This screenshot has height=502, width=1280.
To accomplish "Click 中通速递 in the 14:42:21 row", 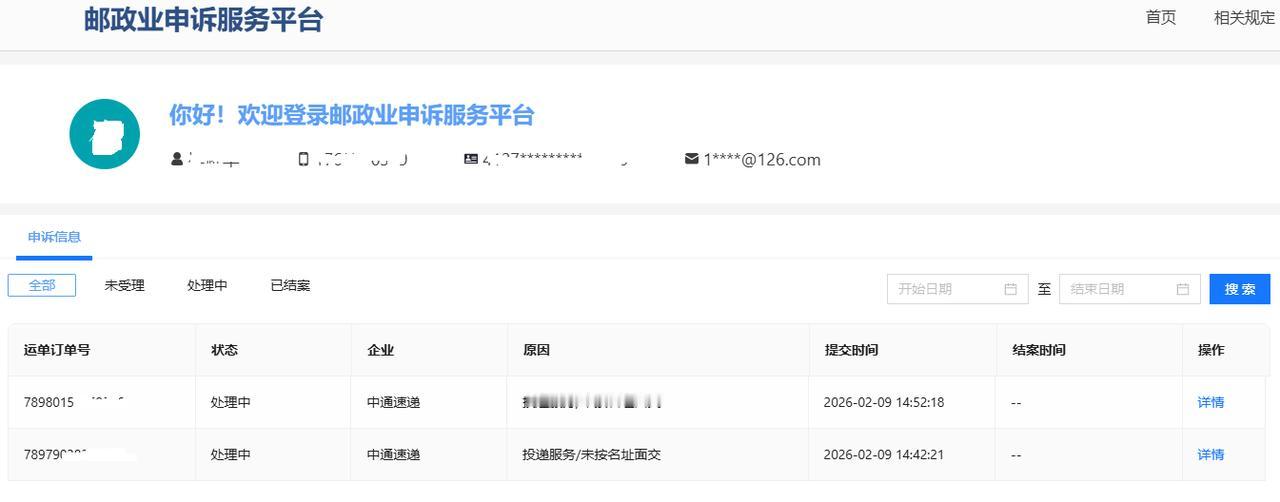I will pos(394,454).
